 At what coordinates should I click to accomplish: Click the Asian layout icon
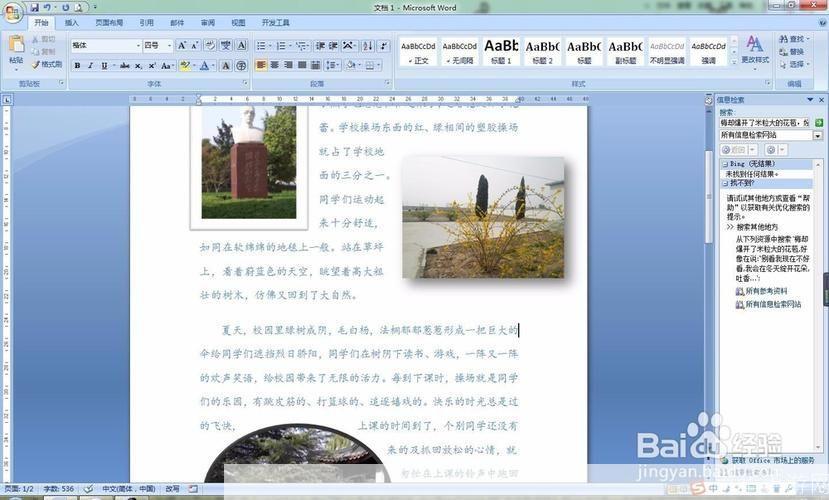tap(348, 46)
